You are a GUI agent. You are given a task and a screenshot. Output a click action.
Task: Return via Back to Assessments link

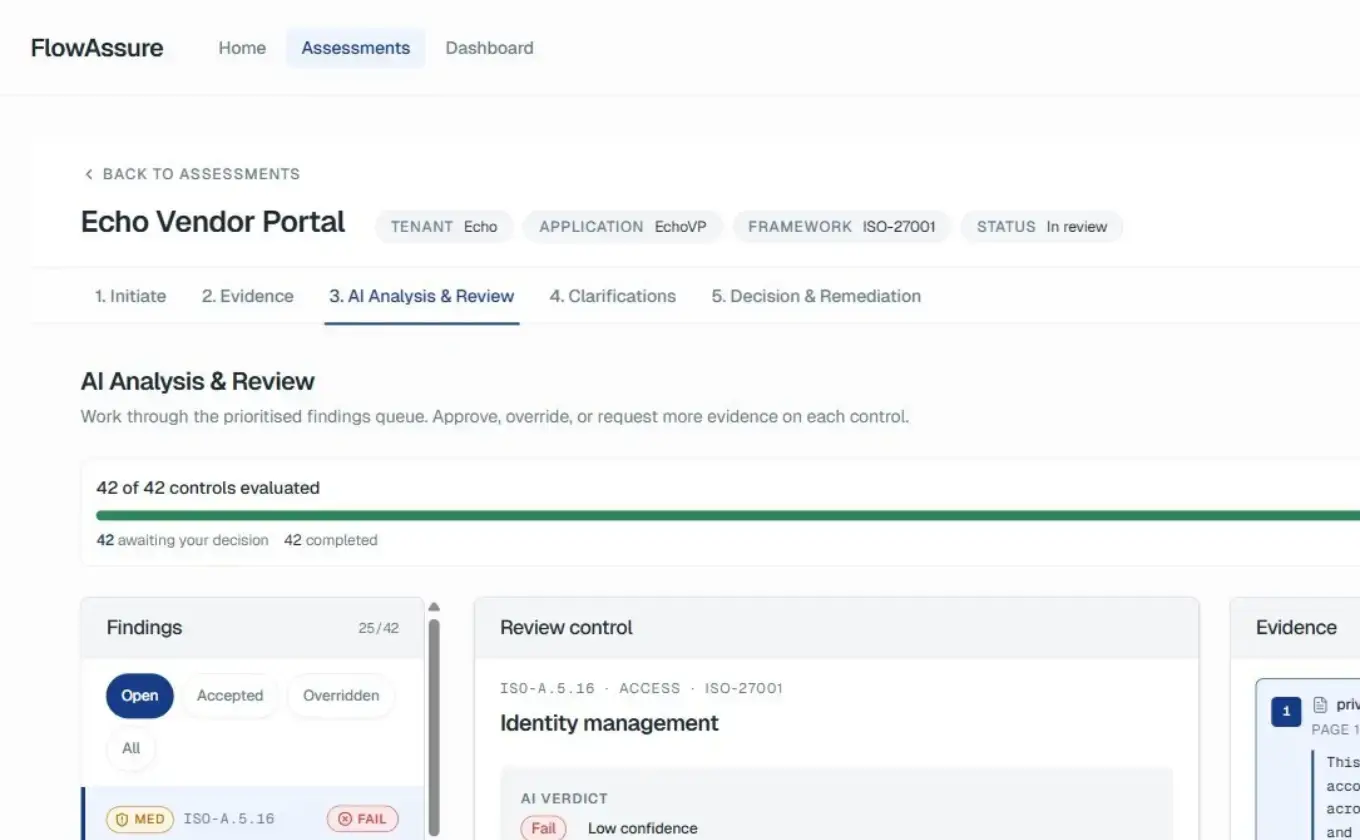click(192, 174)
